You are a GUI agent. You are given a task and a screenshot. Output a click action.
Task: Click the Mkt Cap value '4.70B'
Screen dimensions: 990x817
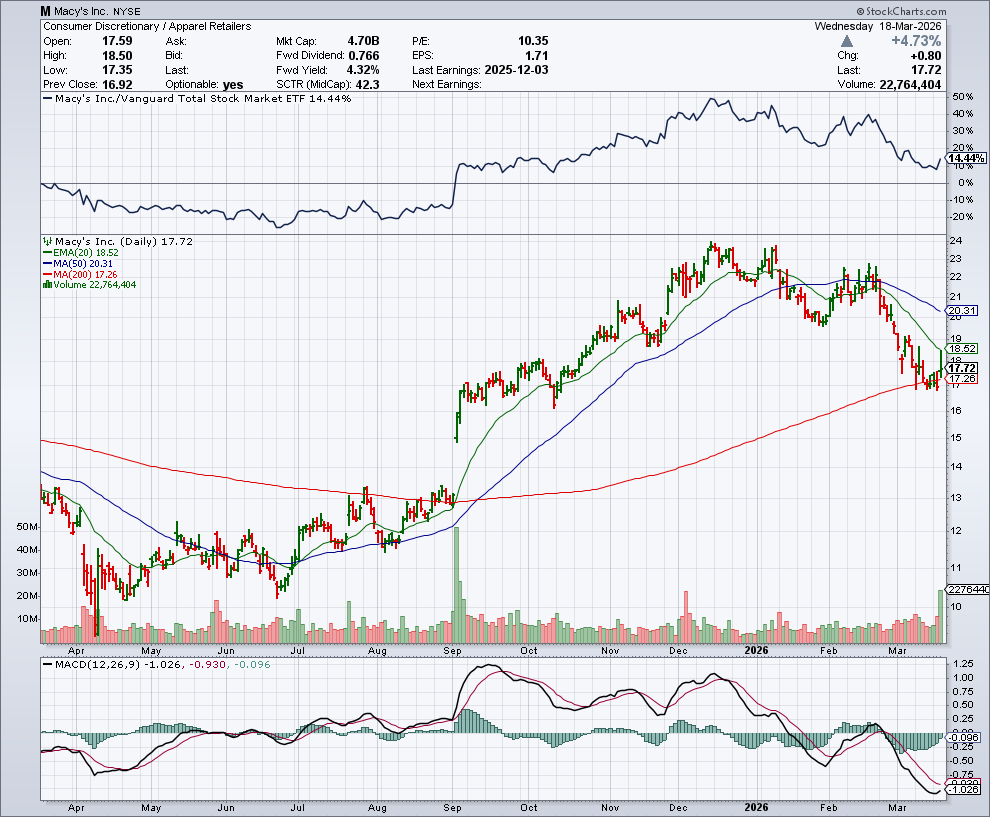[363, 41]
